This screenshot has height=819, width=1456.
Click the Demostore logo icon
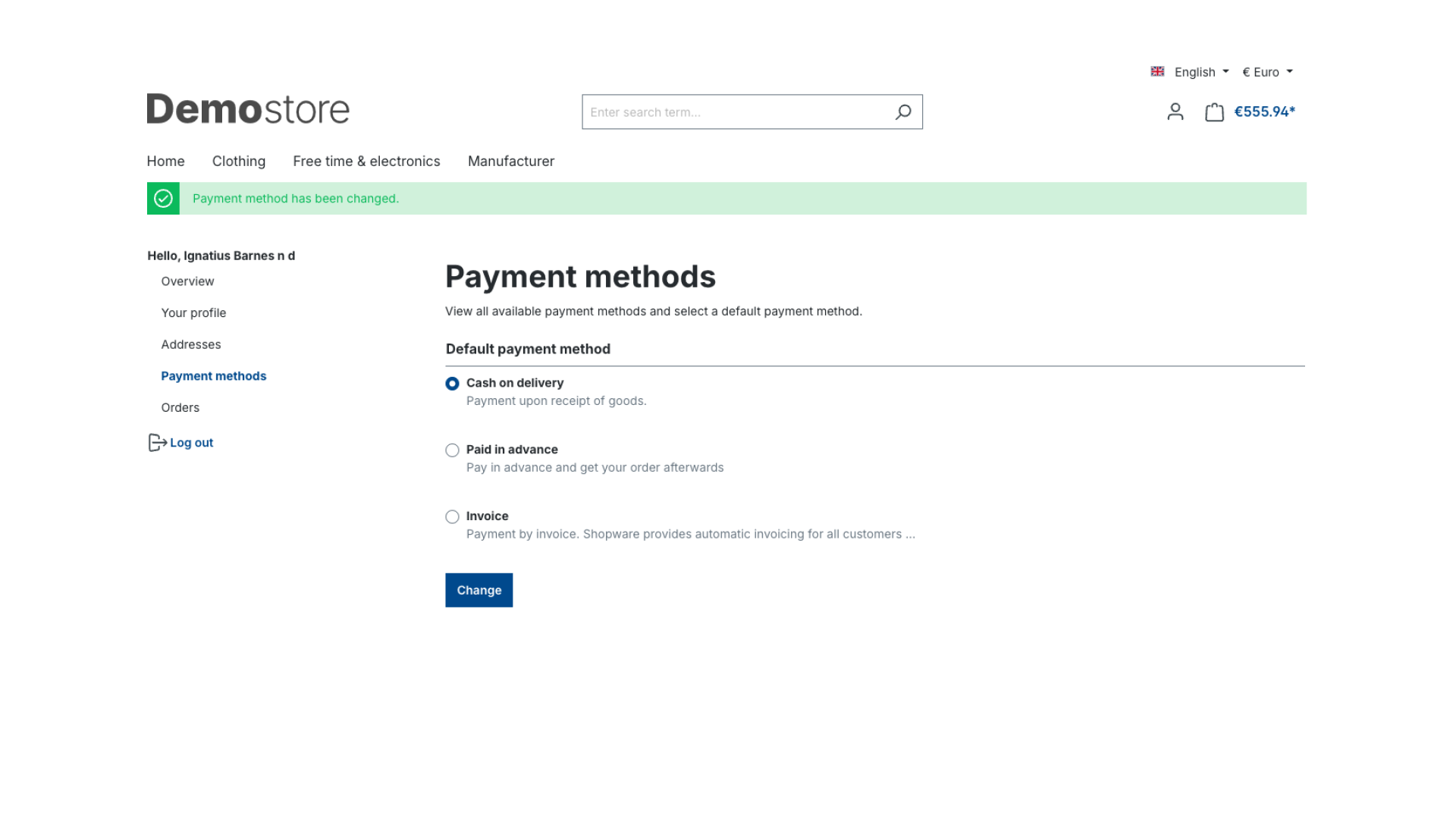click(x=247, y=111)
